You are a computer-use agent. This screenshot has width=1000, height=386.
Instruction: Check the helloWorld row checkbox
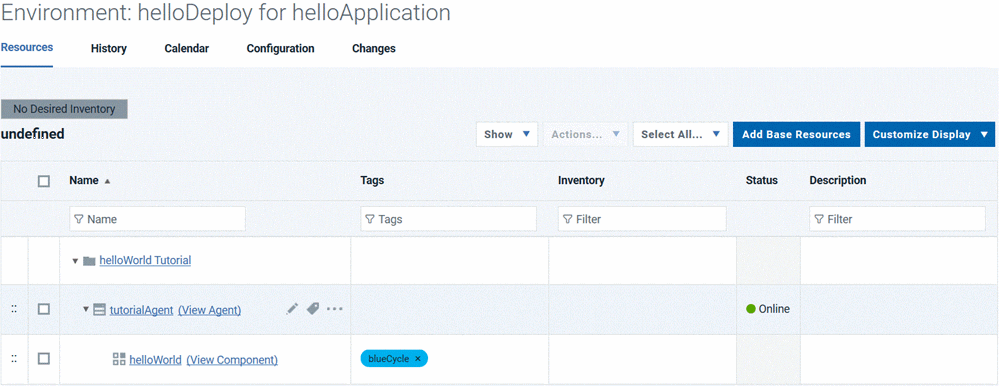[x=43, y=359]
